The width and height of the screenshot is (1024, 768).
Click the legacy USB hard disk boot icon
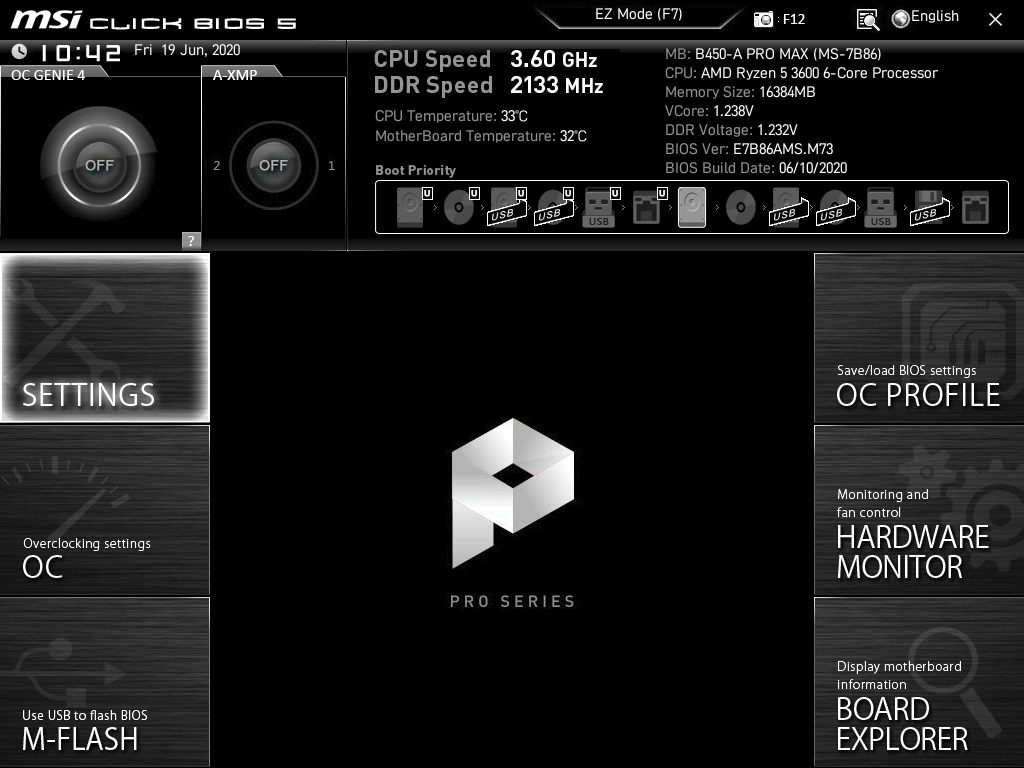(x=789, y=207)
